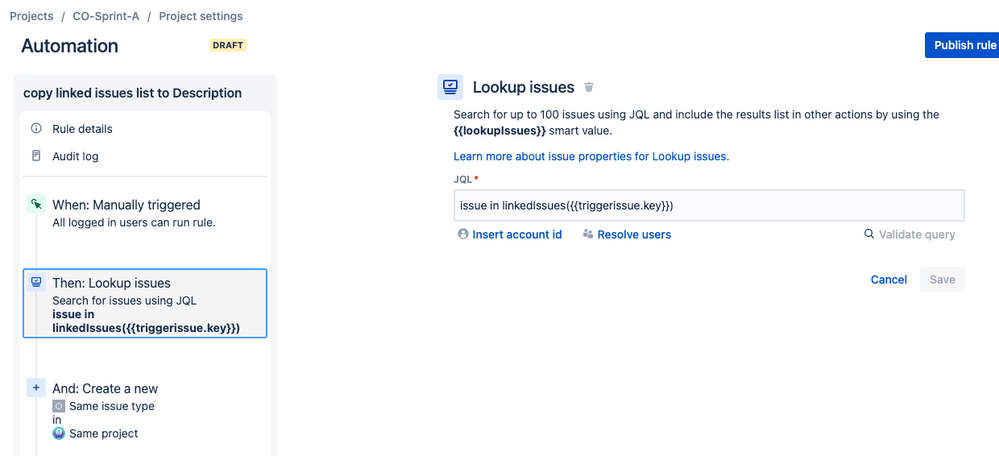Click the Lookup issues monitor icon in header

(450, 87)
